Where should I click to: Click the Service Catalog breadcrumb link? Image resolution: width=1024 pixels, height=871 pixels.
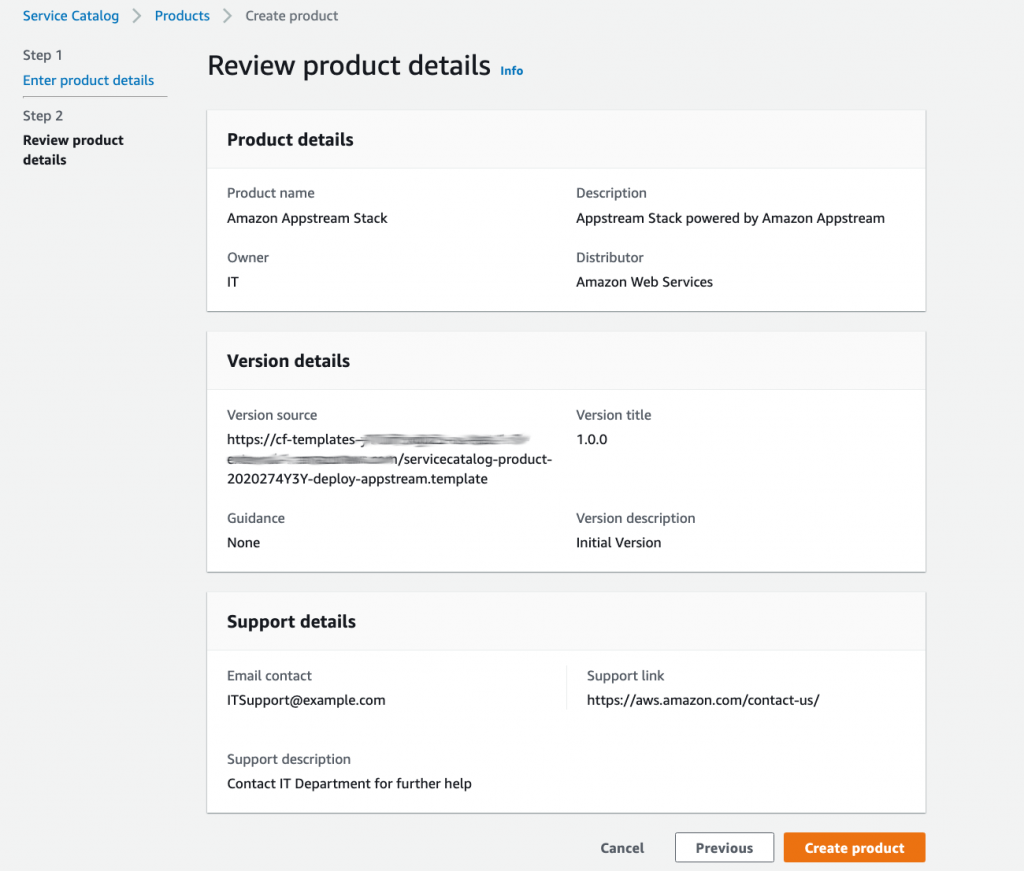(x=70, y=16)
